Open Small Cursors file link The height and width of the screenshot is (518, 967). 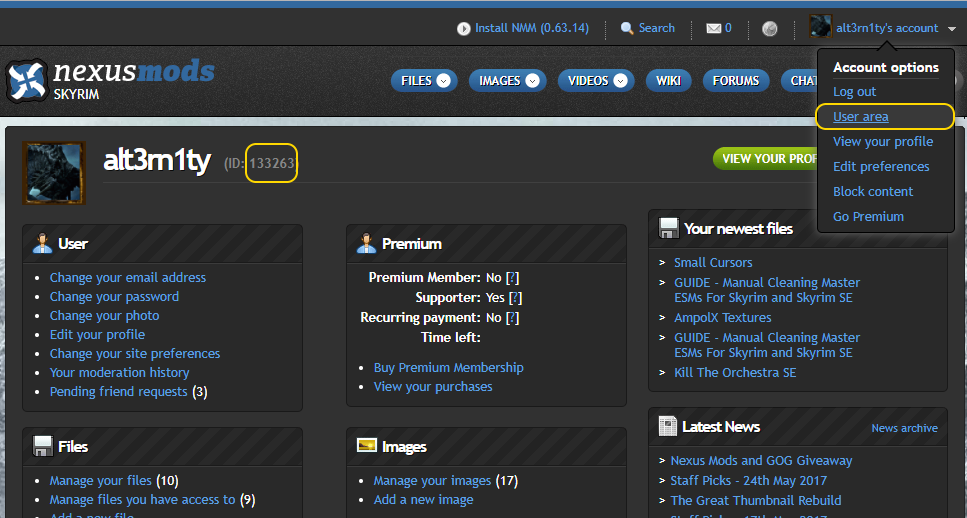tap(713, 263)
